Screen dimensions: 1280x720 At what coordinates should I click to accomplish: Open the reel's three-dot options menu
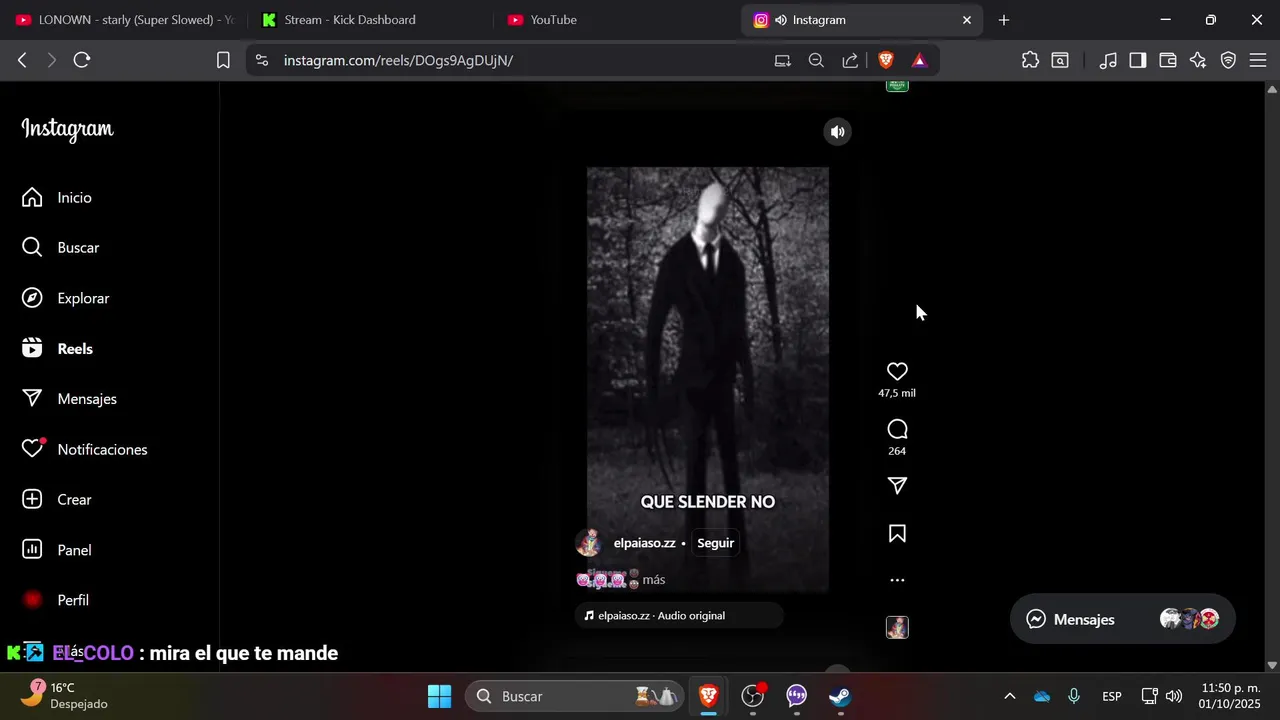click(897, 580)
